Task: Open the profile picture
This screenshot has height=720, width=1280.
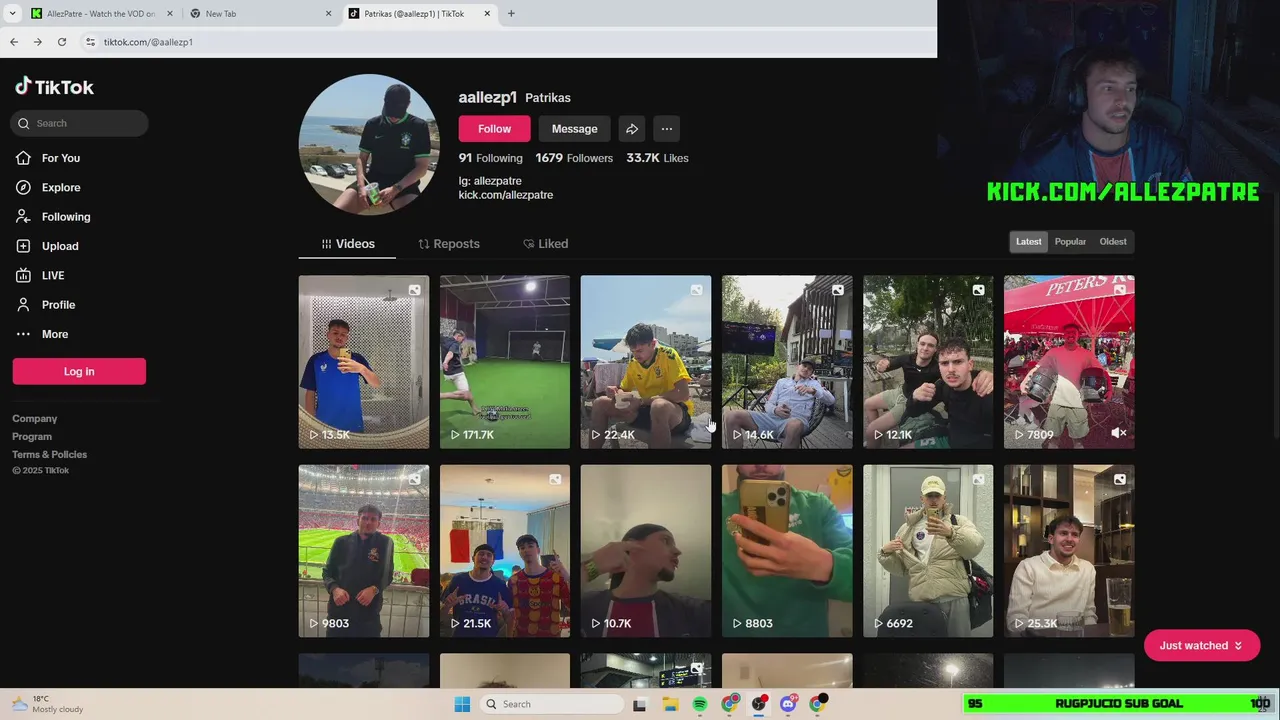Action: tap(369, 144)
